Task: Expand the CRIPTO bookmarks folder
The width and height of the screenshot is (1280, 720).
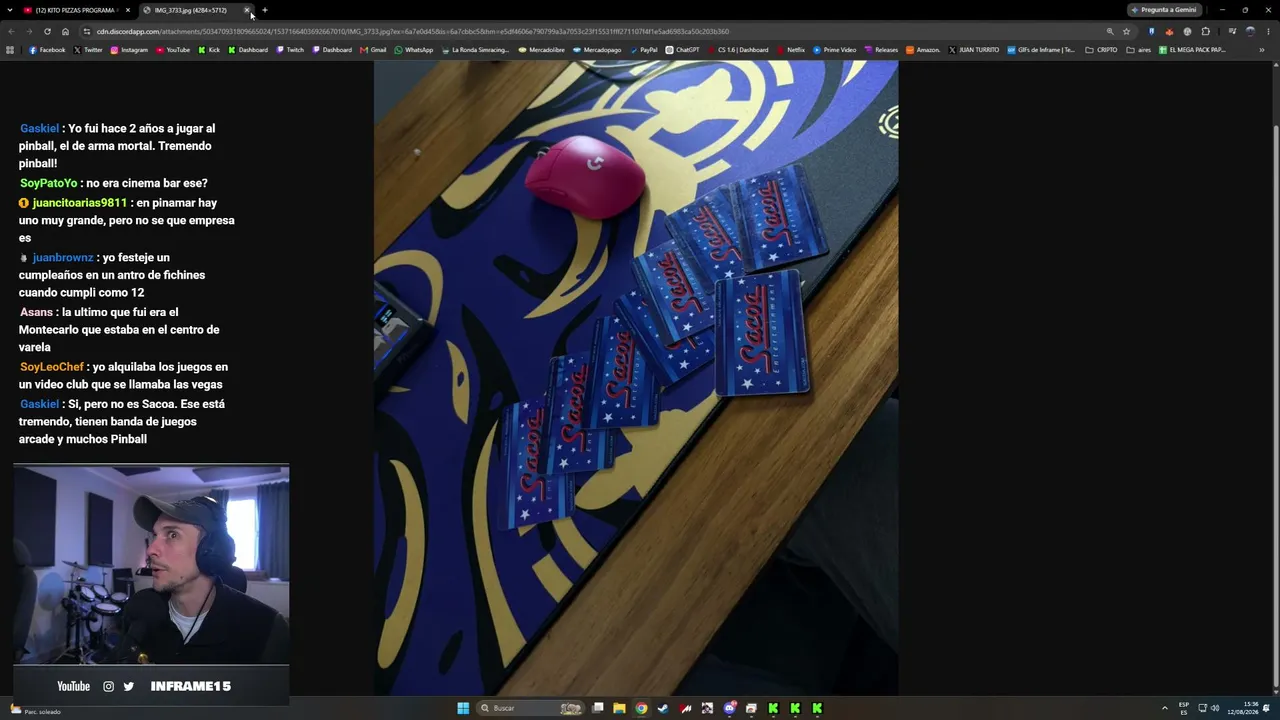Action: tap(1101, 50)
